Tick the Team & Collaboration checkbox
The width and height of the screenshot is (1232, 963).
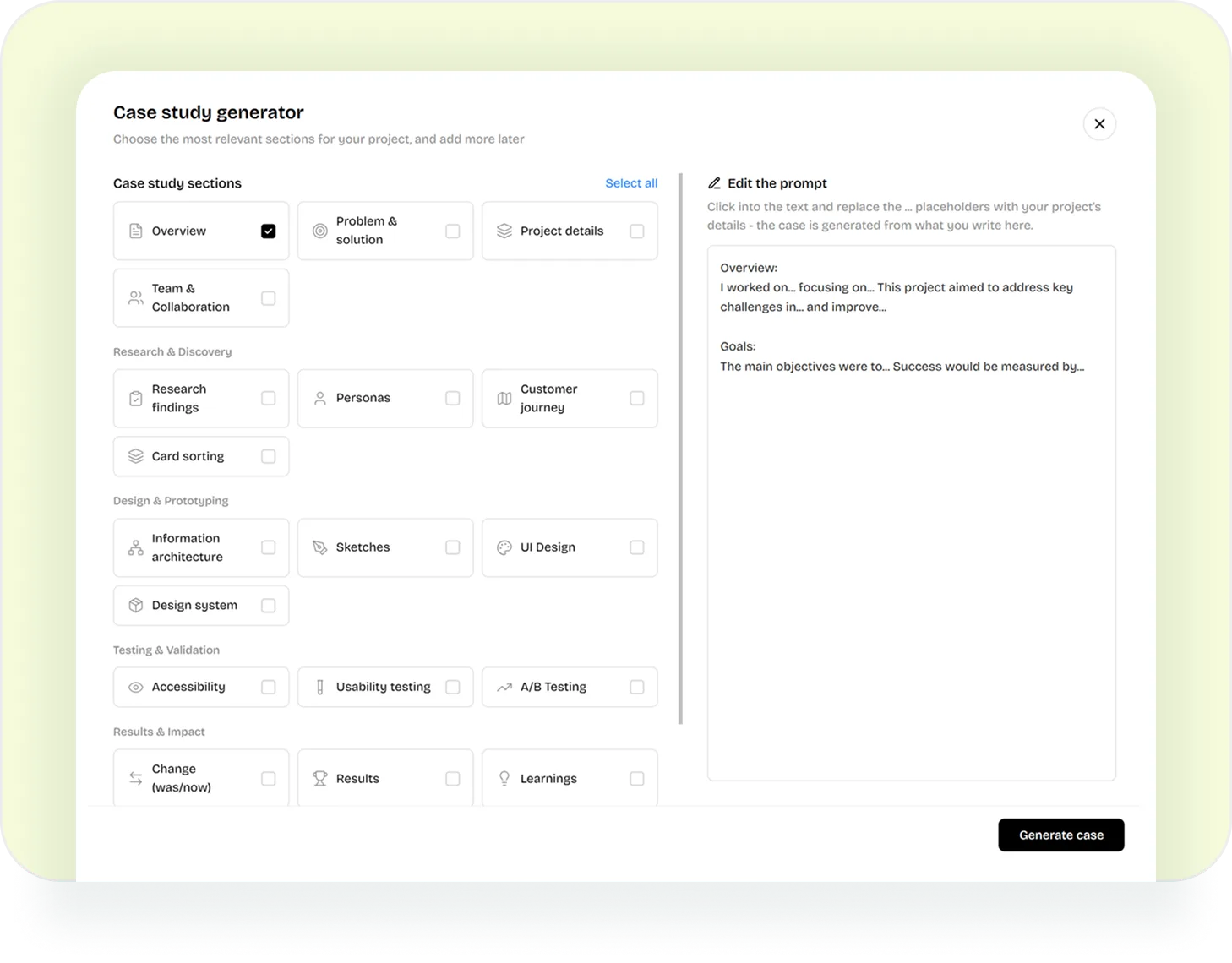click(269, 298)
